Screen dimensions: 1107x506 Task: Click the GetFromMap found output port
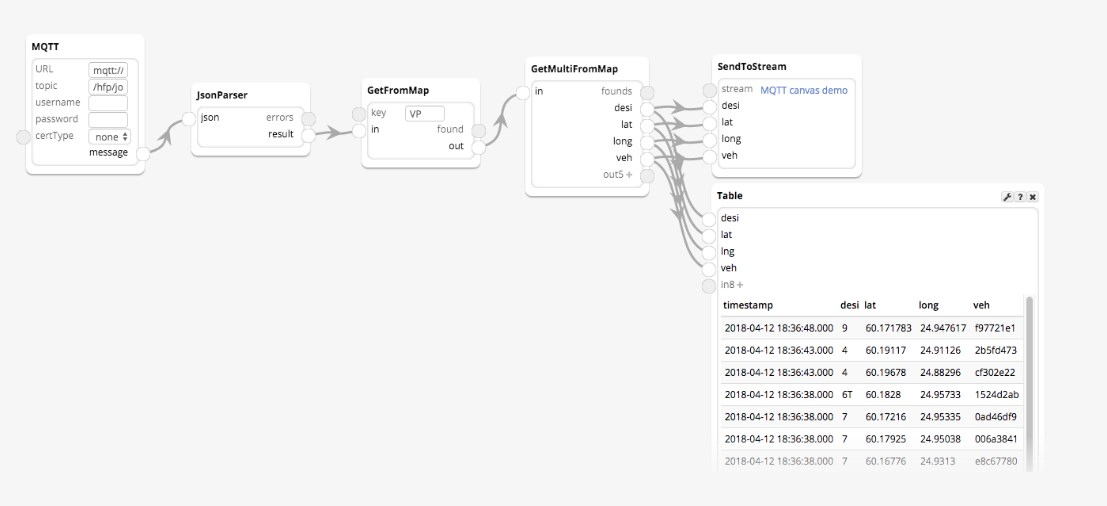point(479,131)
